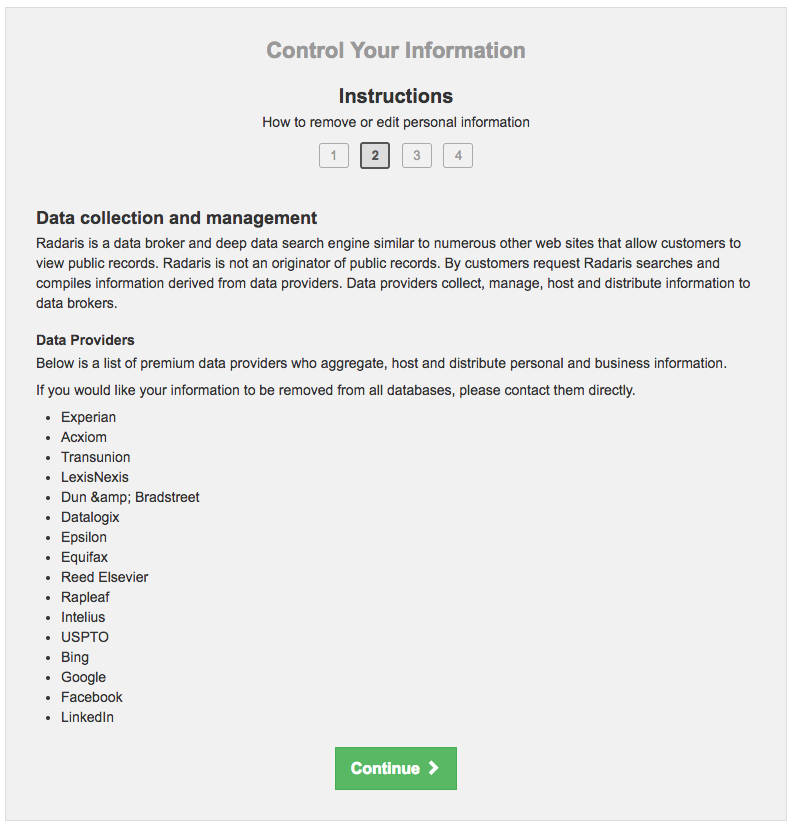Click step 3 pagination button

416,155
